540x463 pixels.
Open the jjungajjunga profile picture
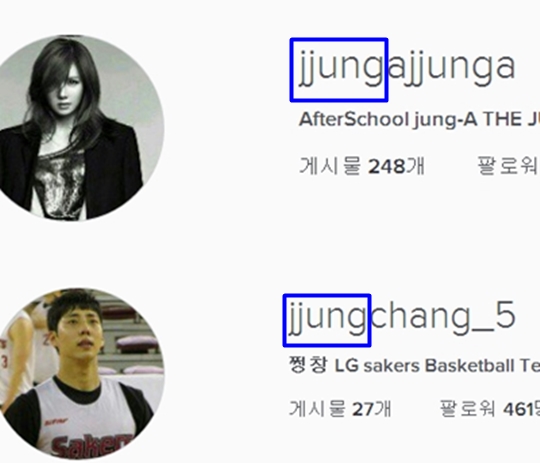point(72,127)
